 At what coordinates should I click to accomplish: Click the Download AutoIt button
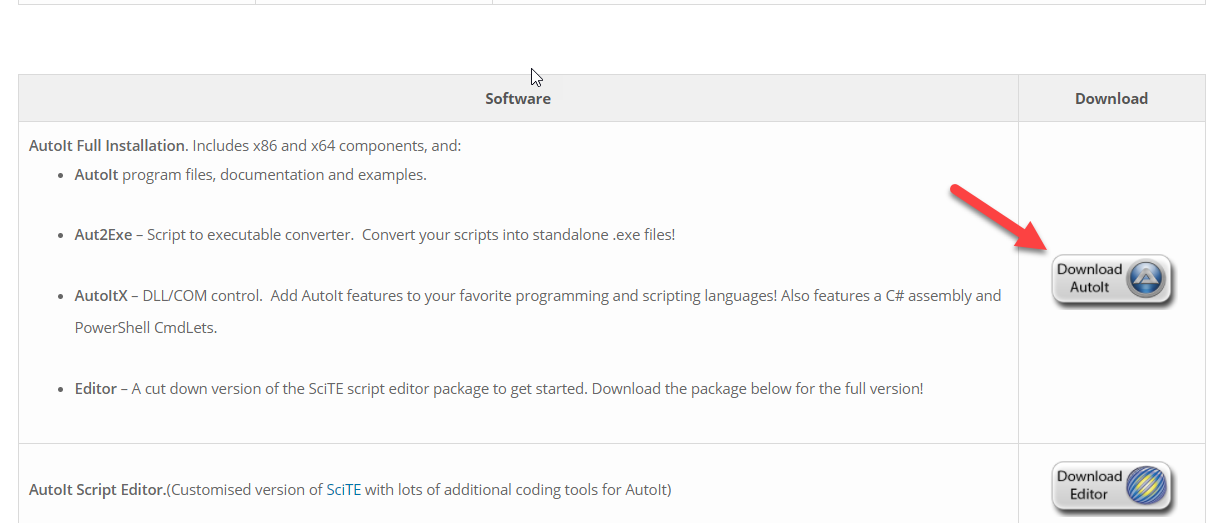(x=1111, y=279)
